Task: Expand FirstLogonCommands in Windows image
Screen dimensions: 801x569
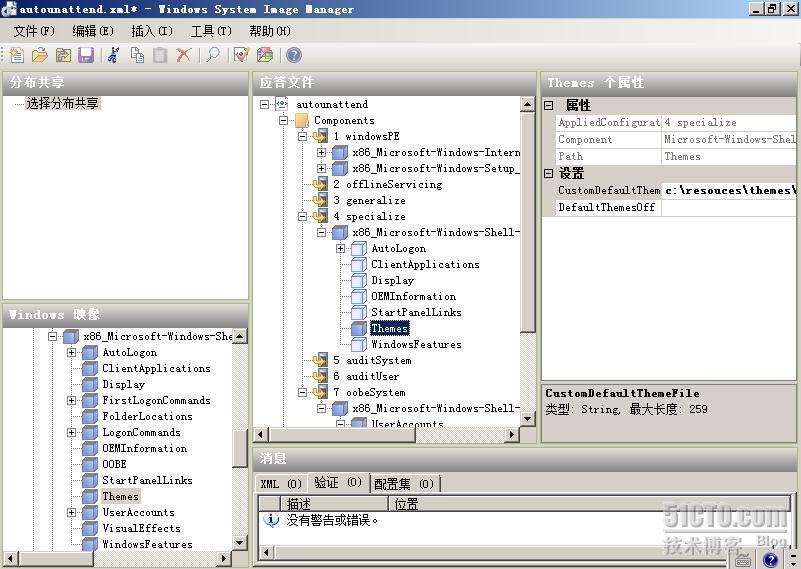Action: [72, 400]
